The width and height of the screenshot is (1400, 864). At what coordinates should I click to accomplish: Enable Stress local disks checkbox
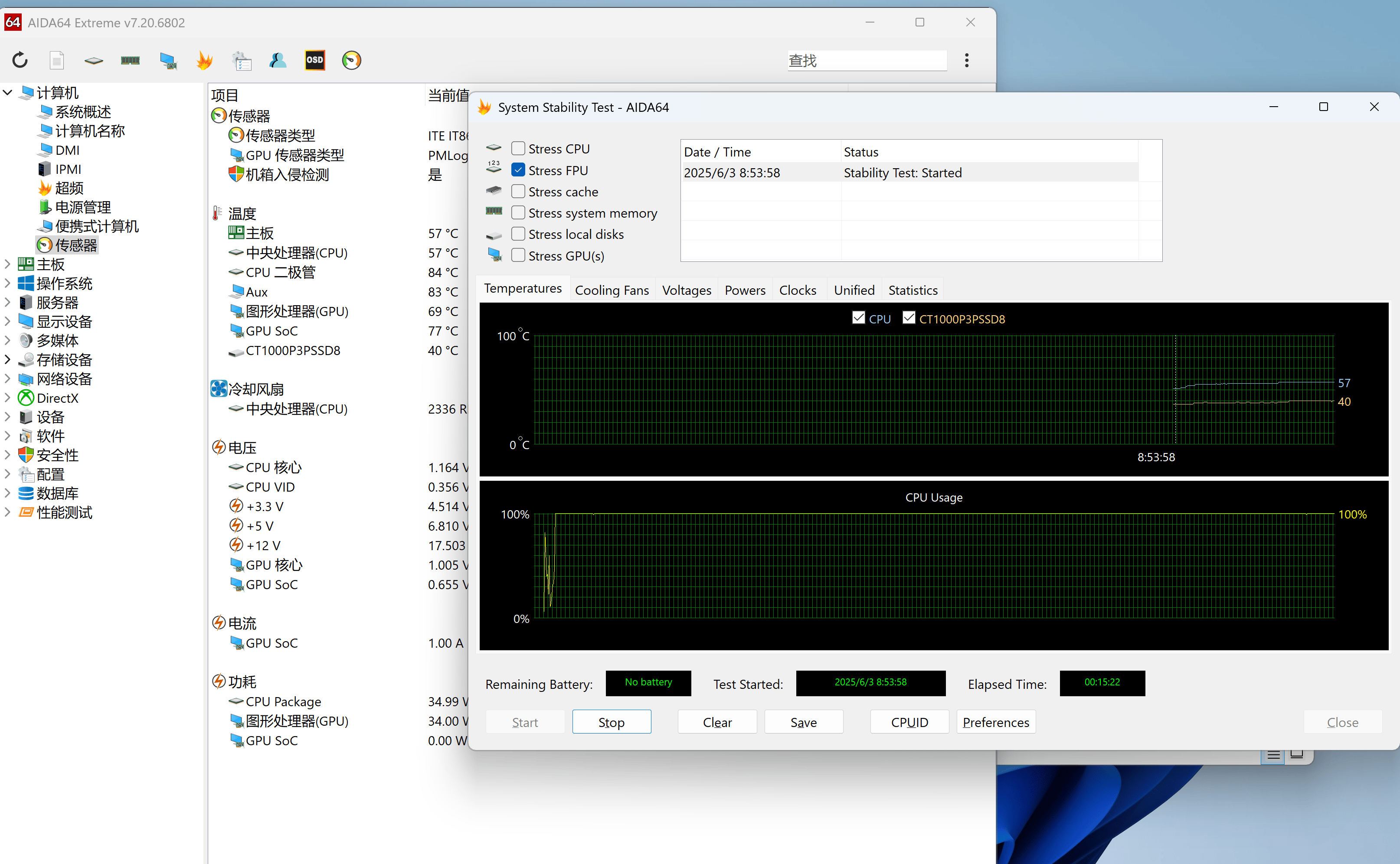pyautogui.click(x=518, y=234)
